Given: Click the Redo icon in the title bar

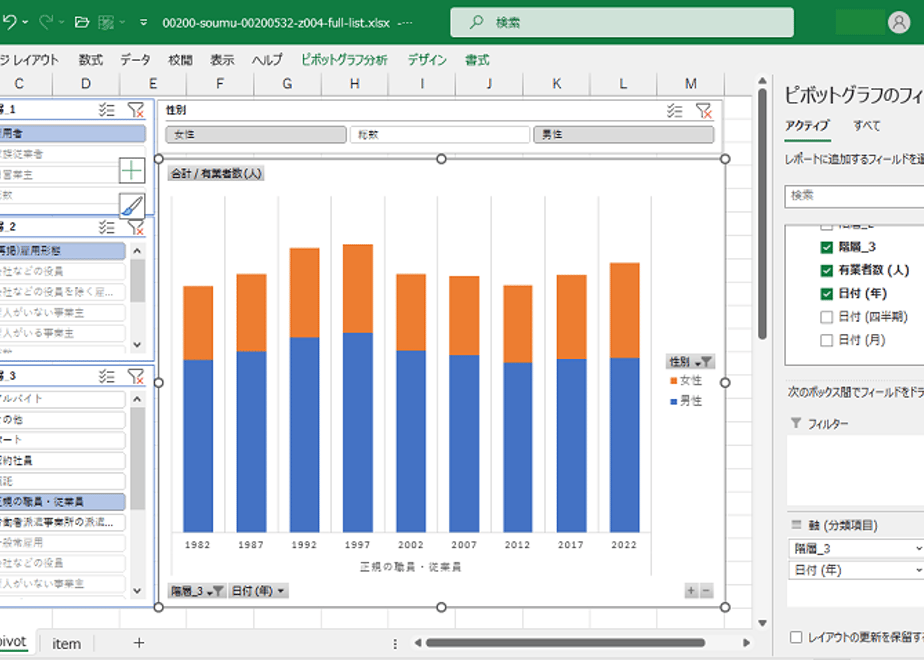Looking at the screenshot, I should [46, 22].
